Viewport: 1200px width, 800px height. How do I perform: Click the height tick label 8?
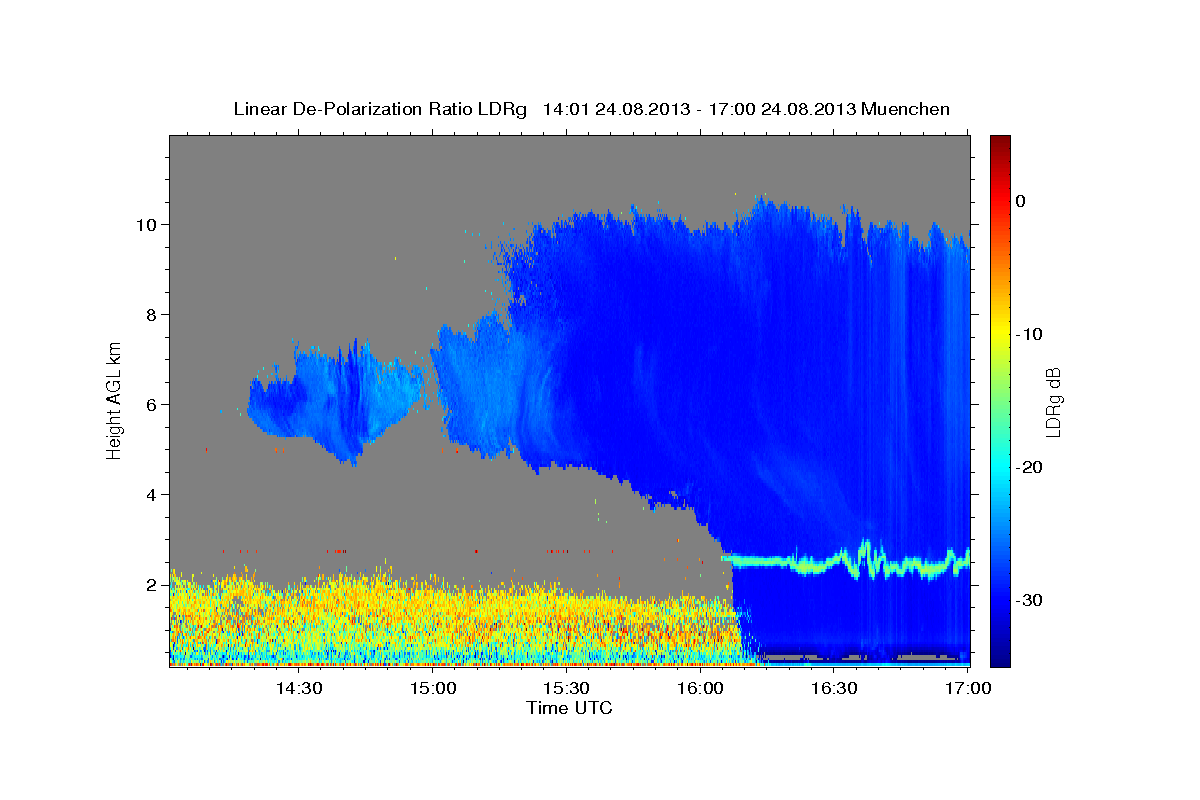153,315
